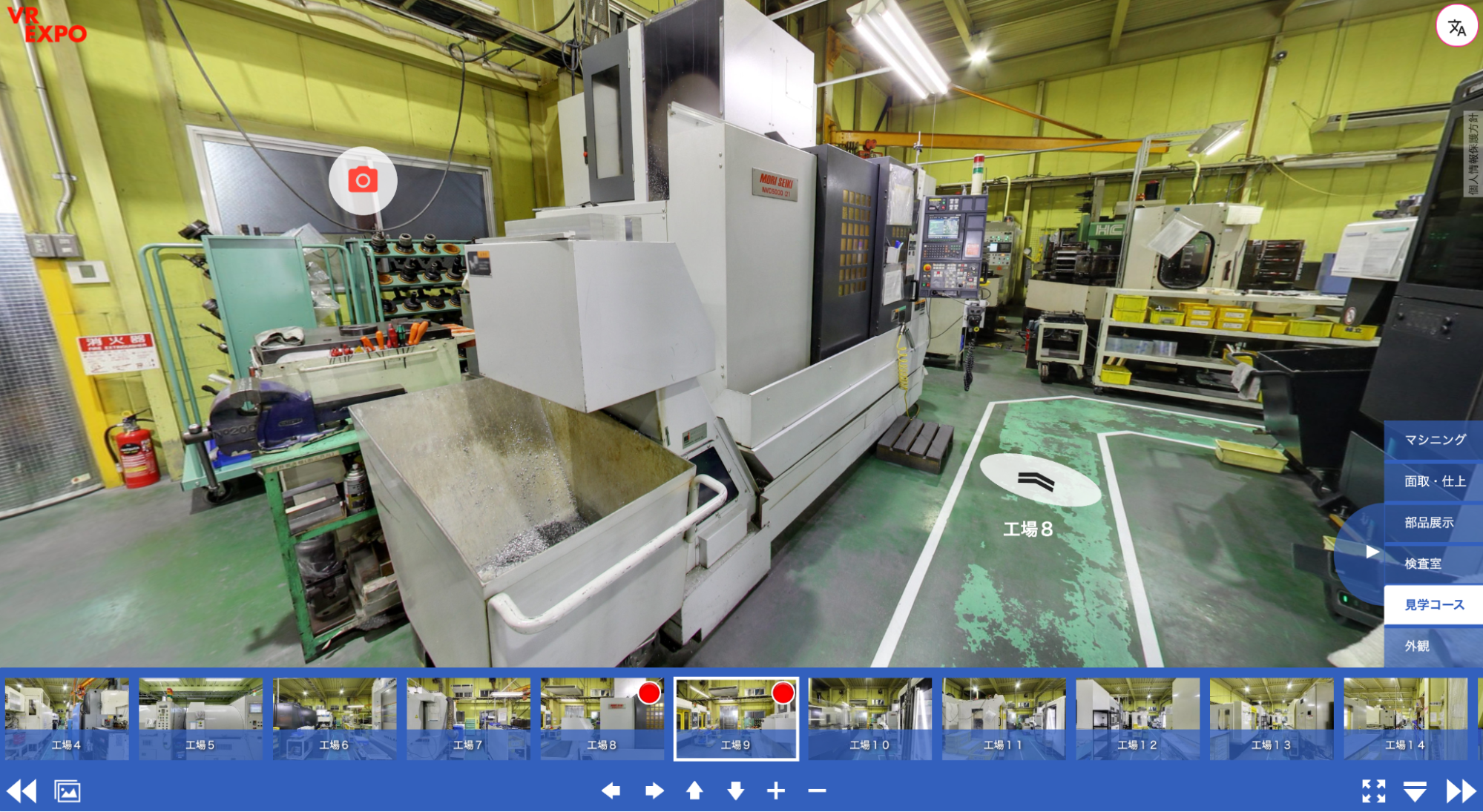Open the language translate icon
Viewport: 1483px width, 812px height.
pyautogui.click(x=1456, y=27)
